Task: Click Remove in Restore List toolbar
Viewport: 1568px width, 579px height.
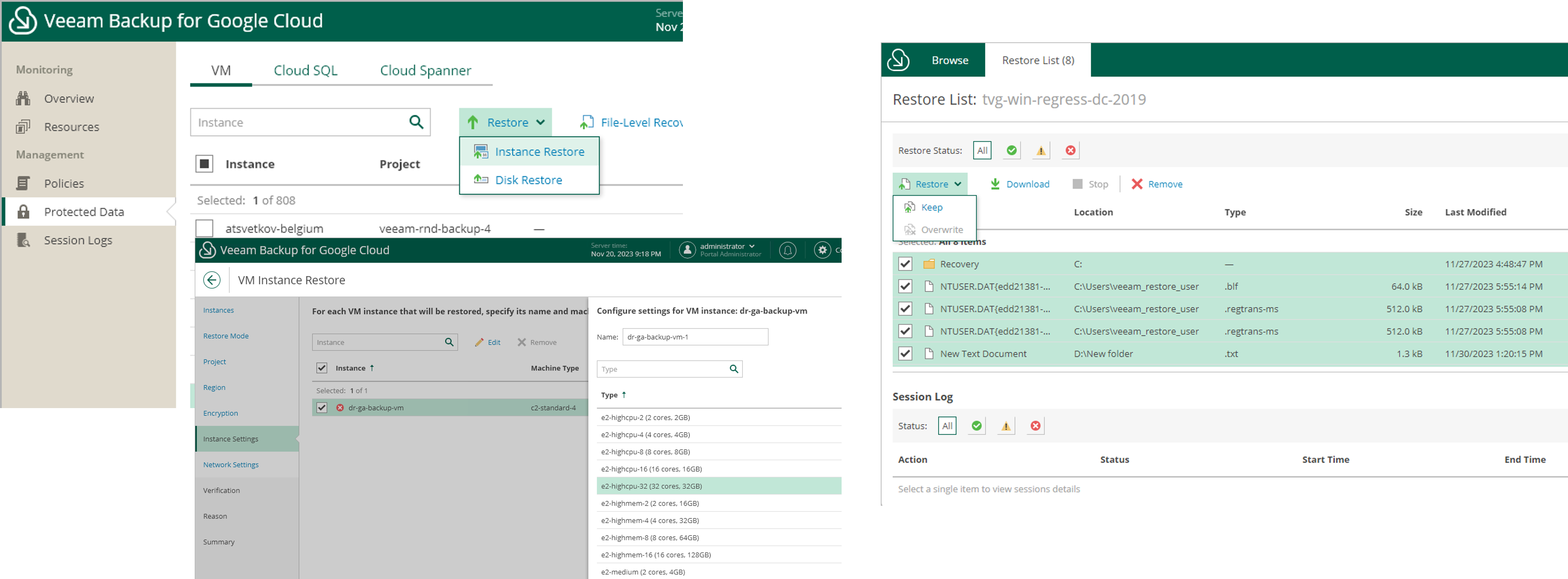Action: (x=1157, y=184)
